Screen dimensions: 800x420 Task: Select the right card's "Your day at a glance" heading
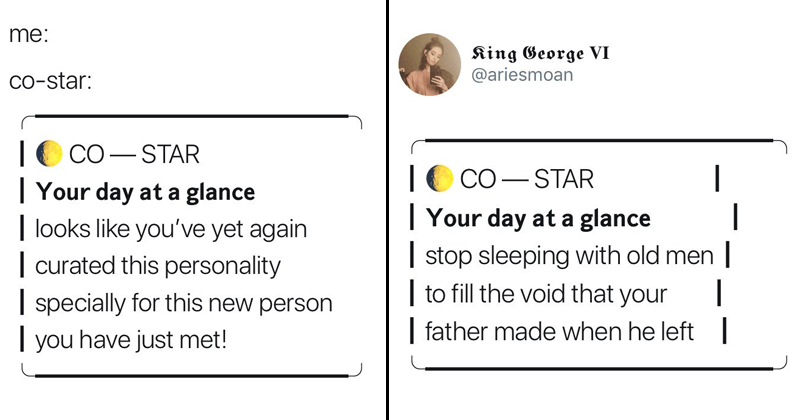(x=538, y=217)
